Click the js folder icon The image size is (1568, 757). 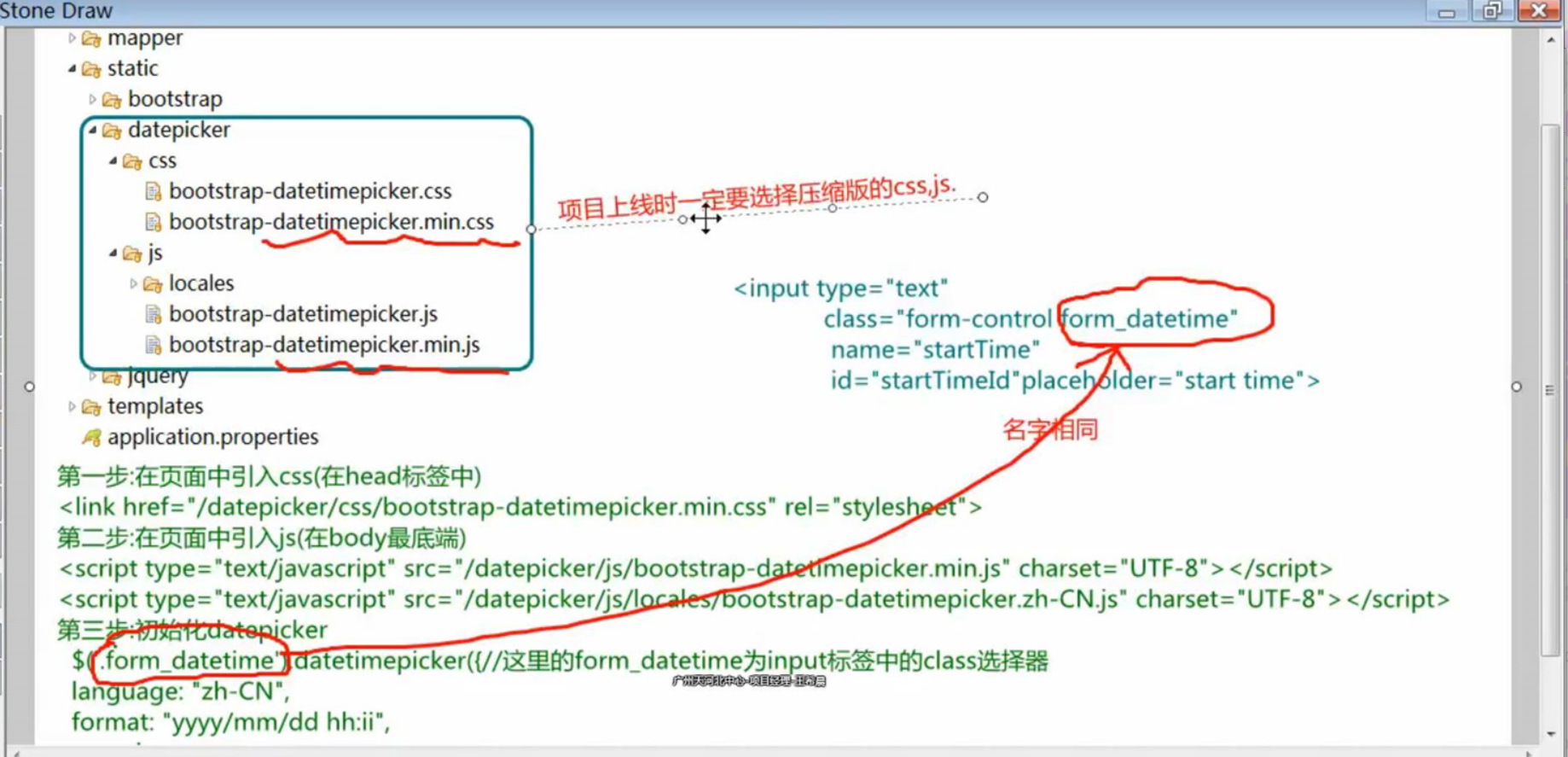click(x=132, y=253)
